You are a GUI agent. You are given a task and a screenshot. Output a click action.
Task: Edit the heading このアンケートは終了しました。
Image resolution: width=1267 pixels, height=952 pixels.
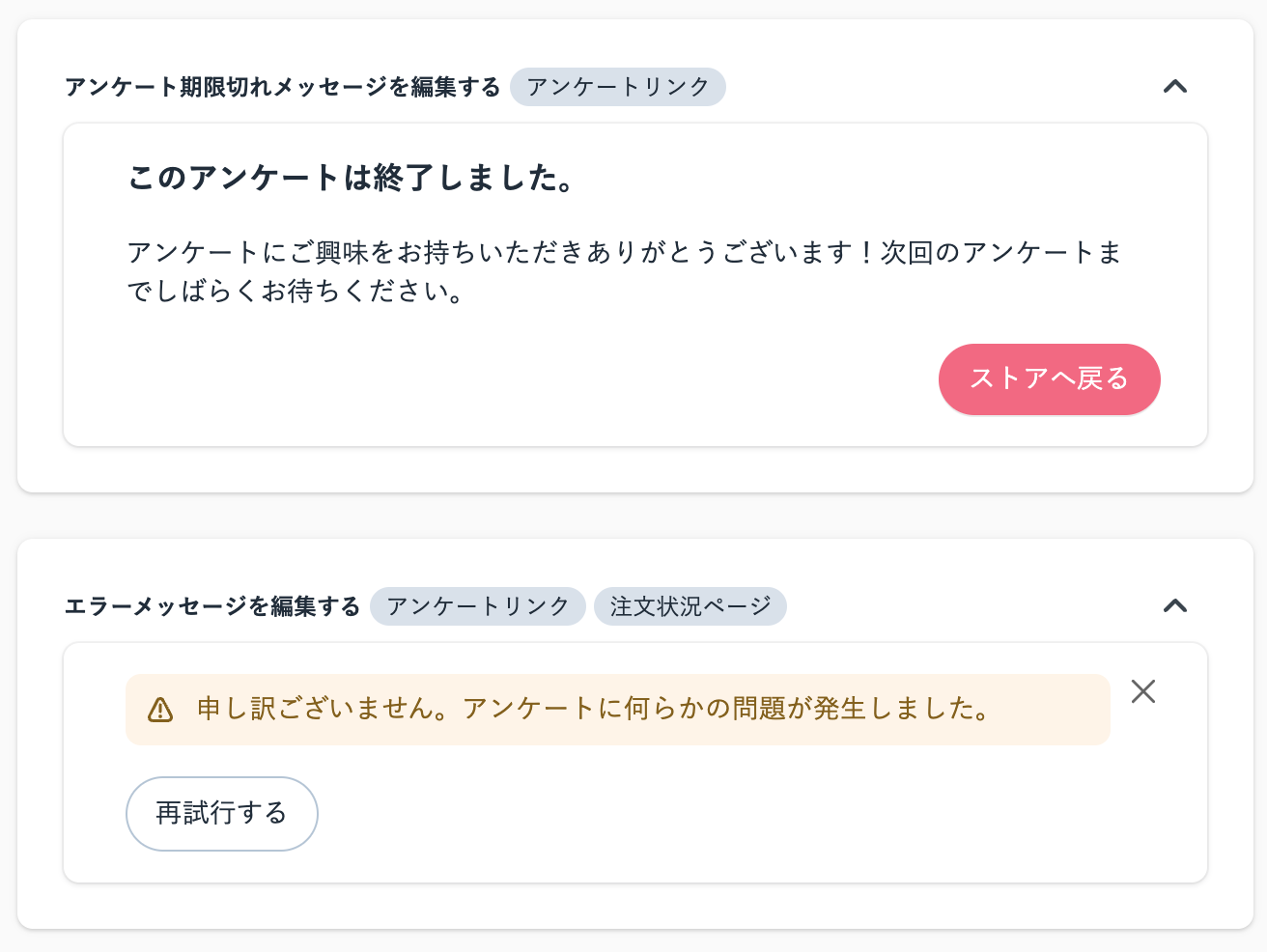(x=352, y=178)
